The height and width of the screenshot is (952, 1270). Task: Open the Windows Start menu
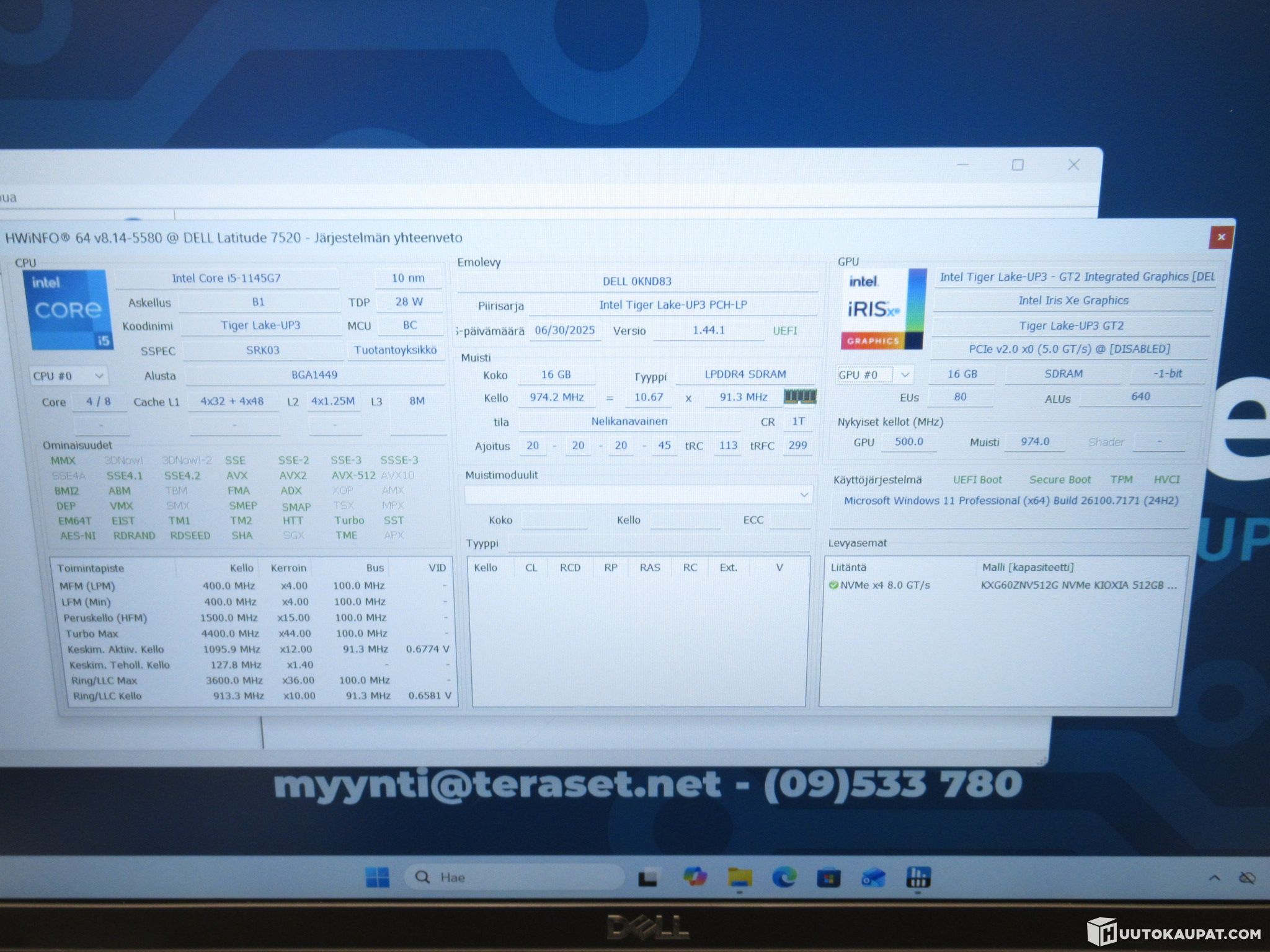coord(377,877)
